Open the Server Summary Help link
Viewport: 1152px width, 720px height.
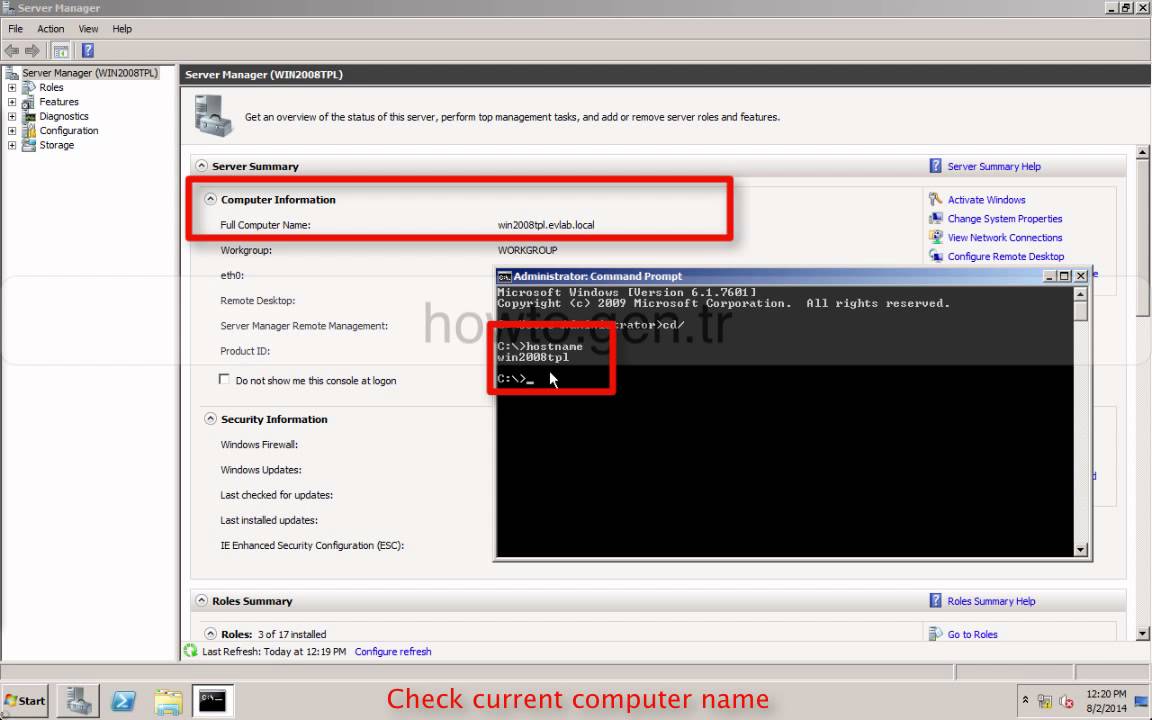pyautogui.click(x=993, y=167)
